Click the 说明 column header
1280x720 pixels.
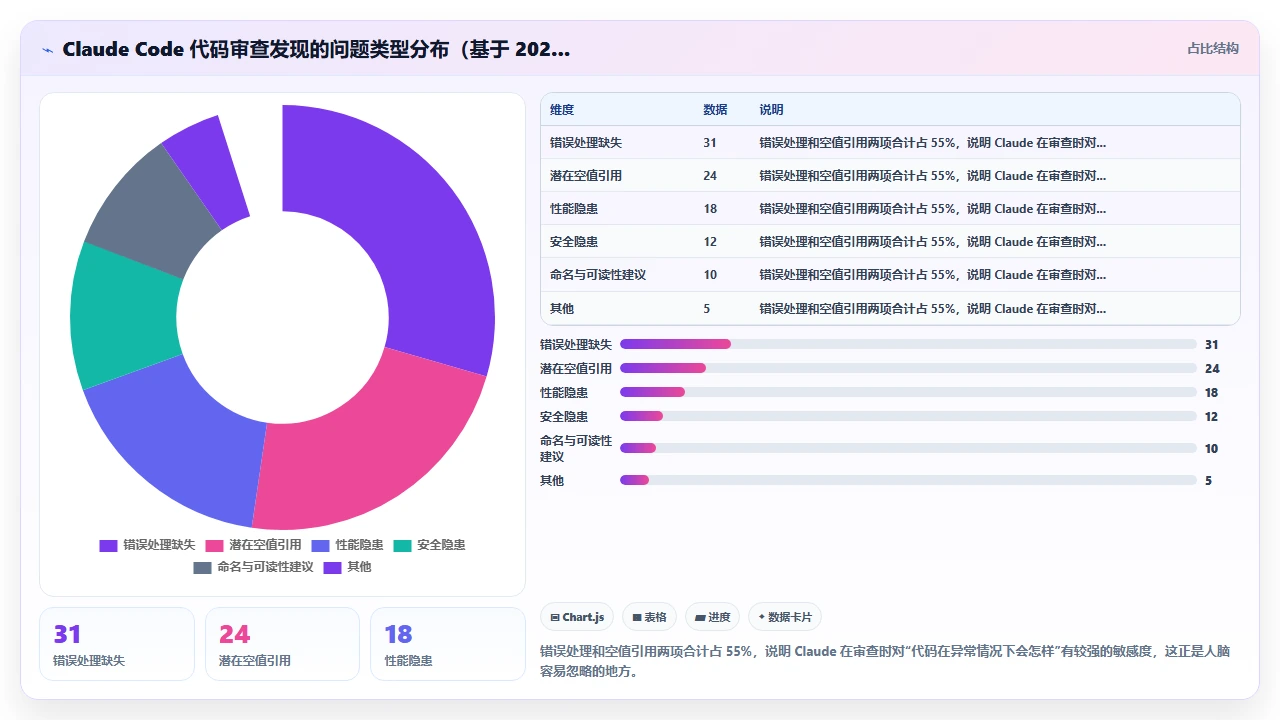[x=771, y=109]
